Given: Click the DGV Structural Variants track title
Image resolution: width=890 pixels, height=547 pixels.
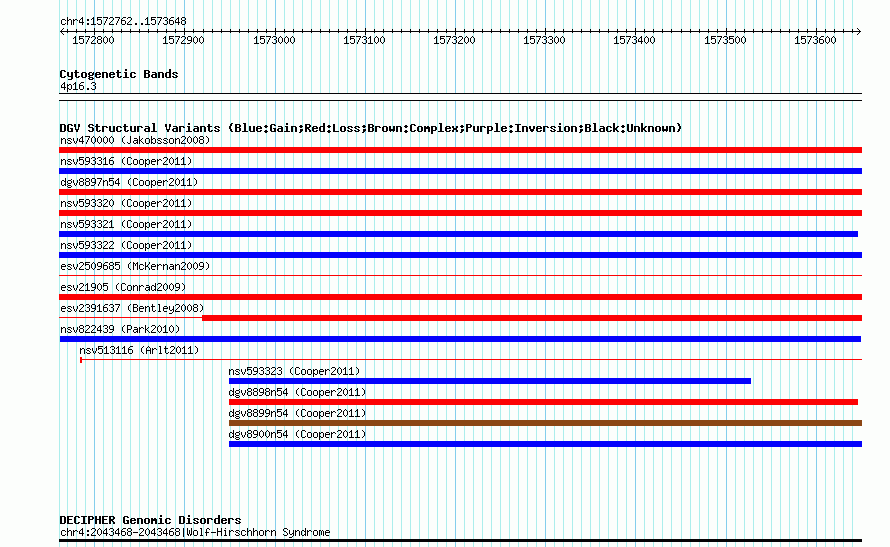Looking at the screenshot, I should 371,128.
